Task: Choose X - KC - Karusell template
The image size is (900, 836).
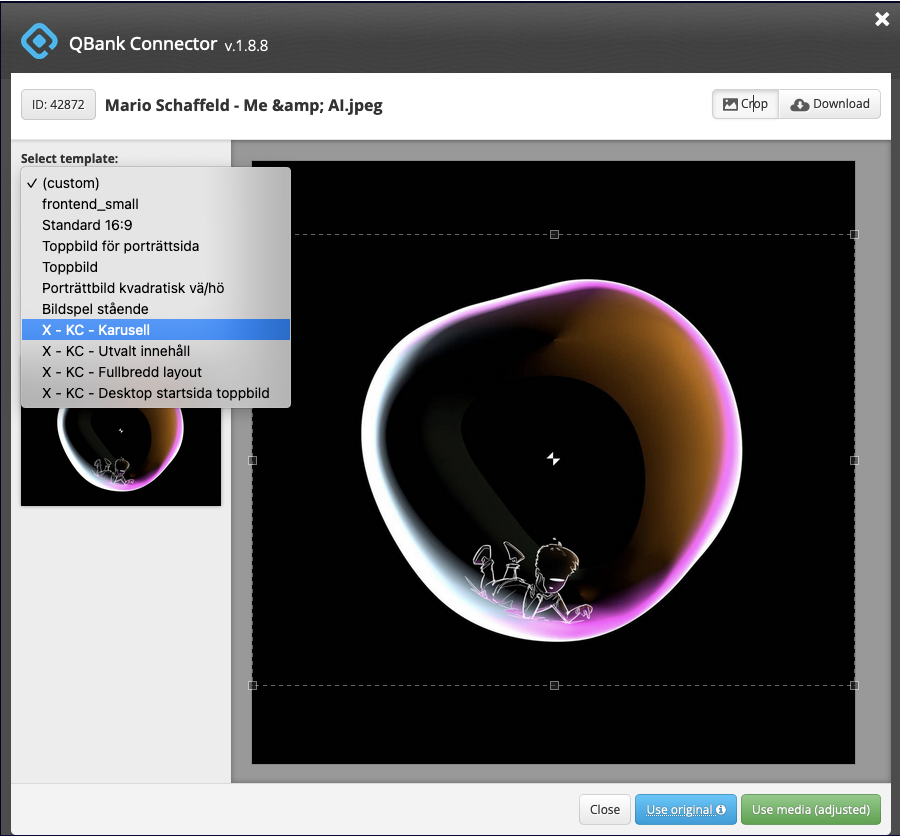Action: [x=156, y=330]
